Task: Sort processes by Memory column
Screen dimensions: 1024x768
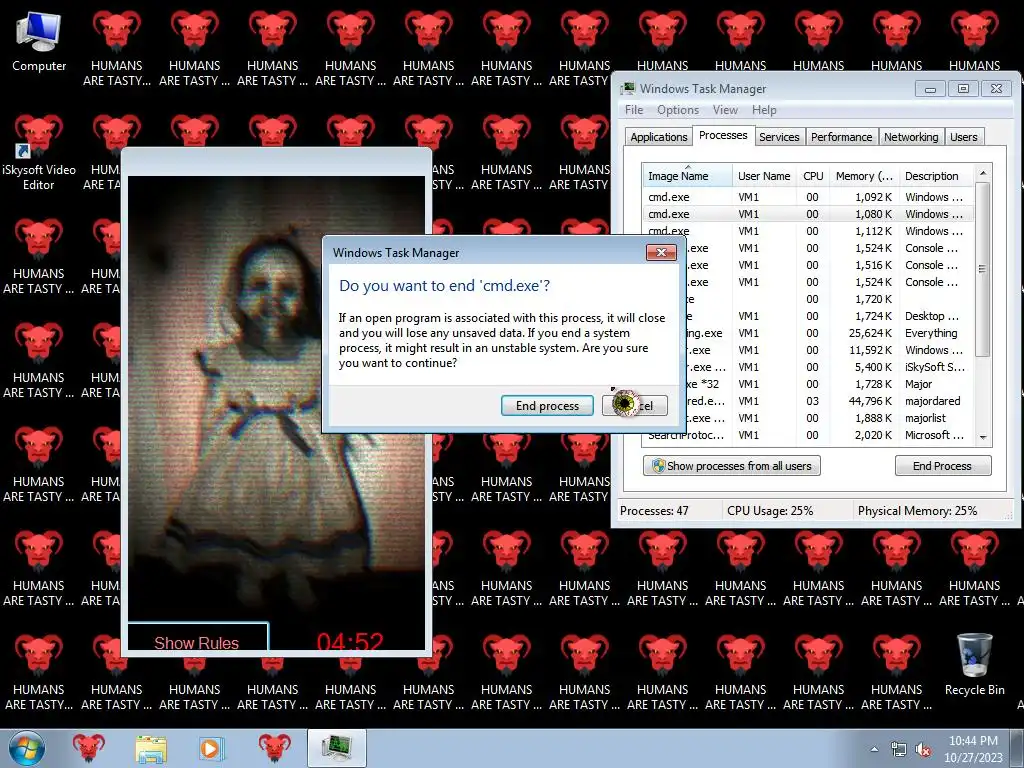Action: pos(863,176)
